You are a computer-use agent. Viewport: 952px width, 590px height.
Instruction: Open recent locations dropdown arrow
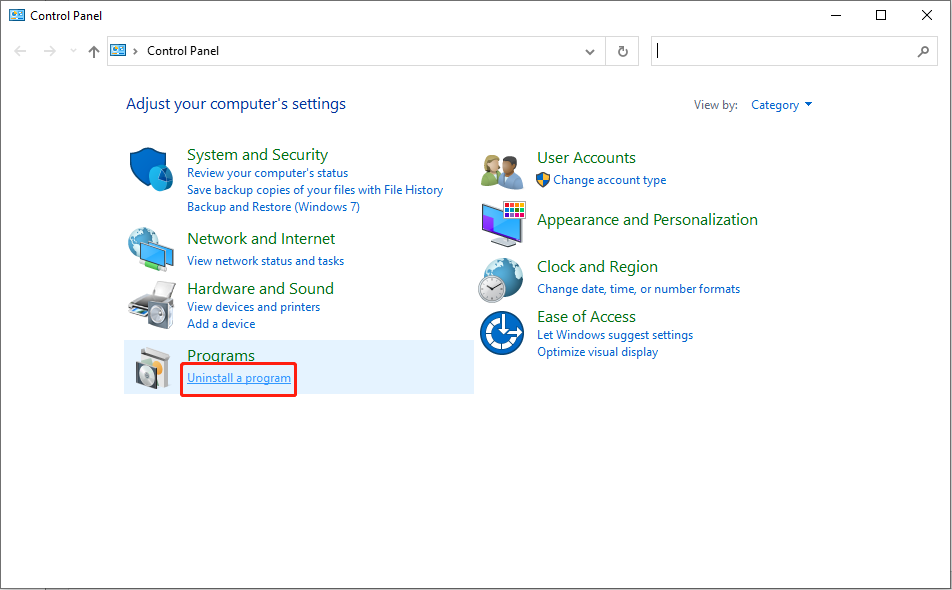pos(73,51)
